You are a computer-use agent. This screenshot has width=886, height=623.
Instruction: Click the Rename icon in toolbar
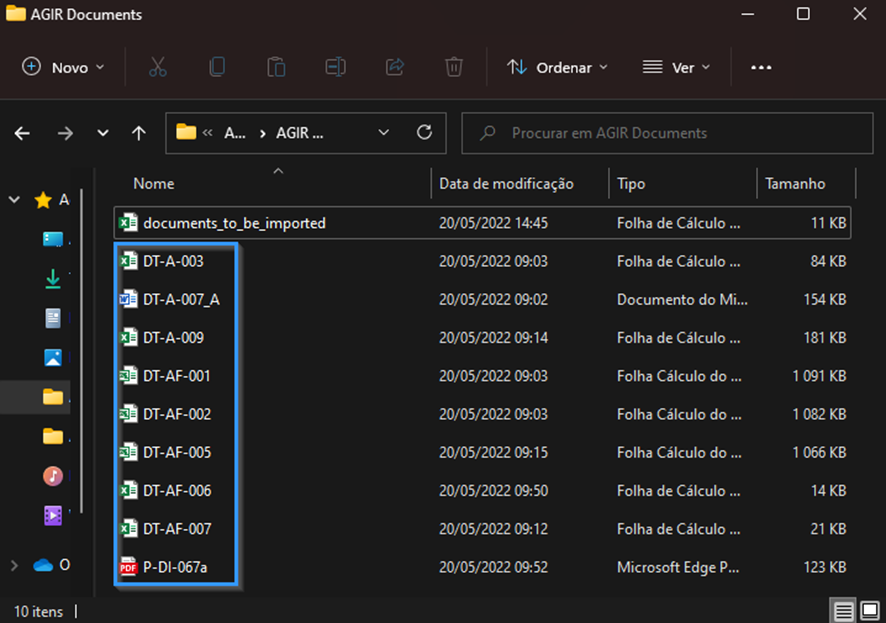point(335,67)
